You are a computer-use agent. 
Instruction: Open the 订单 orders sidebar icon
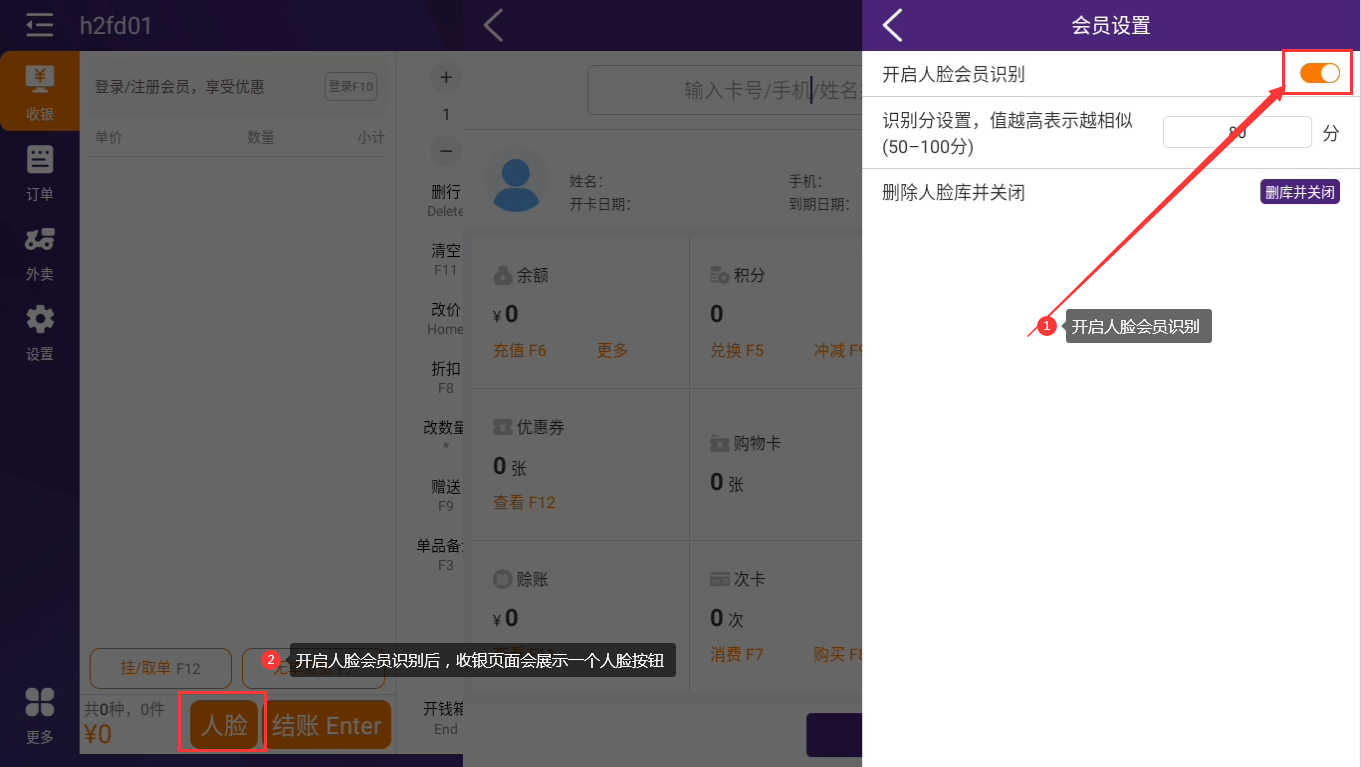coord(40,172)
